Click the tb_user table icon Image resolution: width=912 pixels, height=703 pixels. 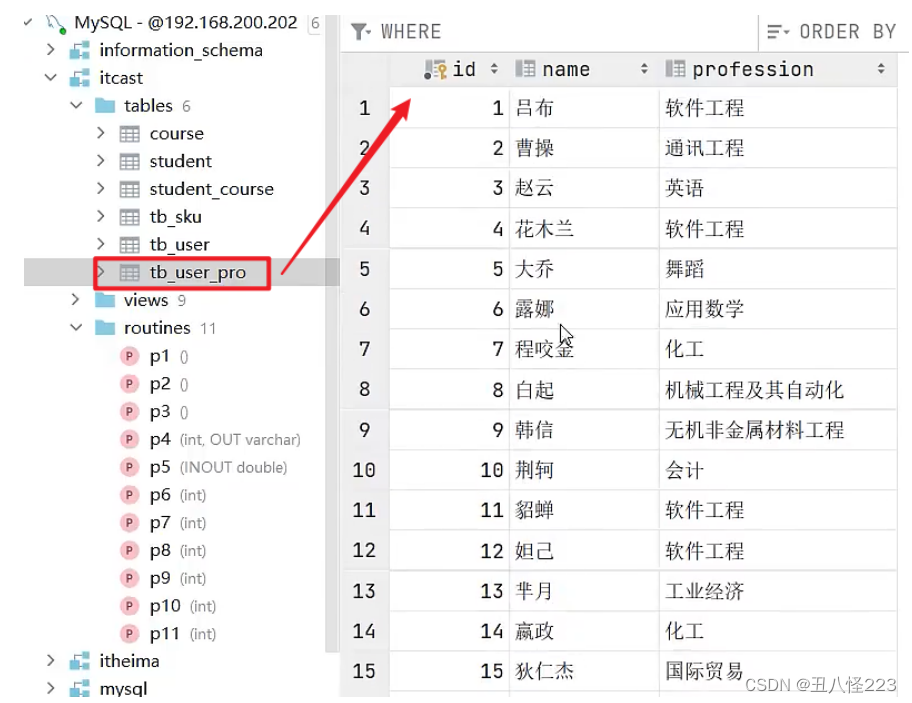click(130, 245)
